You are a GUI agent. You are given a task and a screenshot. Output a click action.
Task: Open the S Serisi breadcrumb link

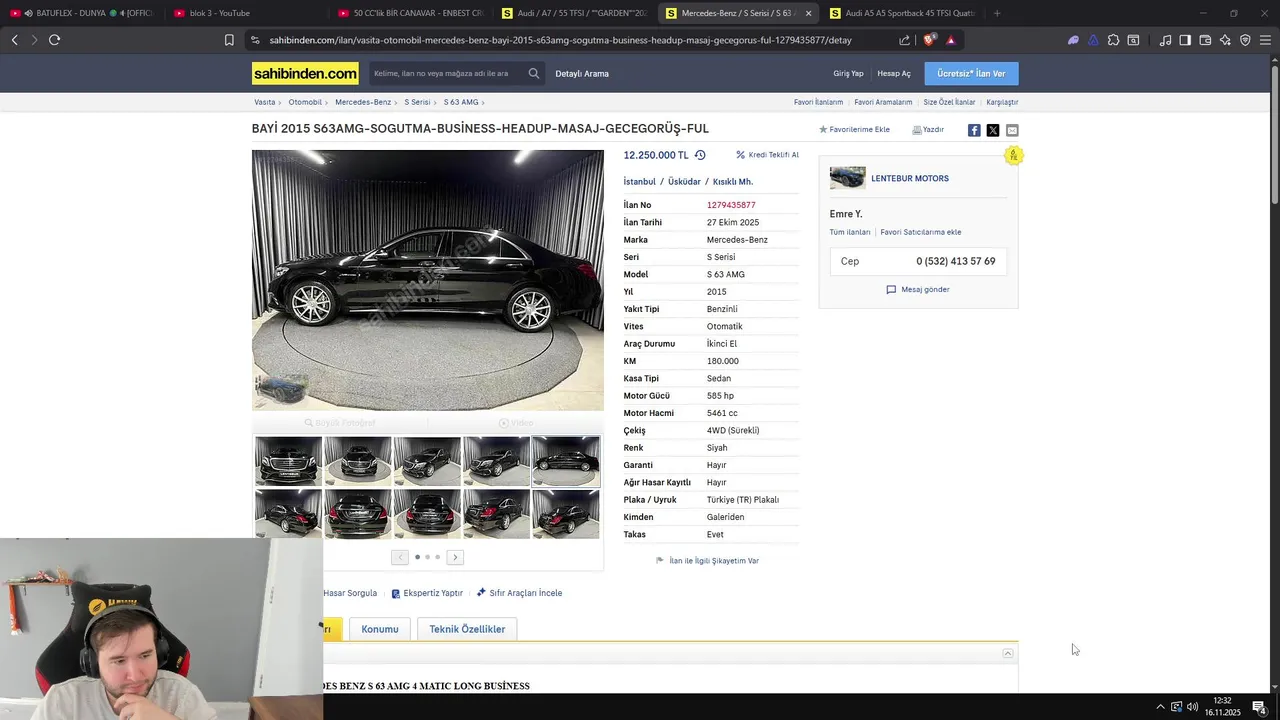[417, 102]
